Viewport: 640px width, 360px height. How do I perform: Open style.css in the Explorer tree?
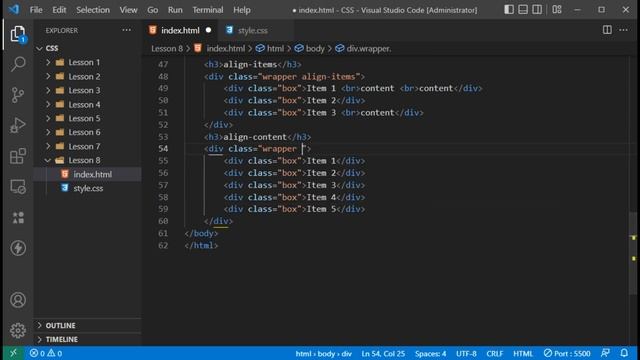pyautogui.click(x=88, y=189)
